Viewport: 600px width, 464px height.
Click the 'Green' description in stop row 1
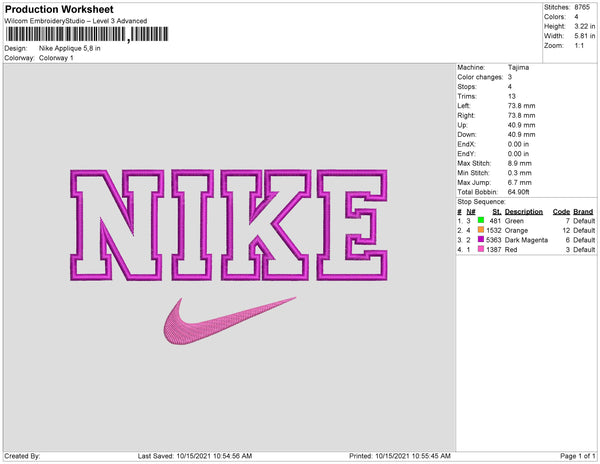pyautogui.click(x=514, y=221)
